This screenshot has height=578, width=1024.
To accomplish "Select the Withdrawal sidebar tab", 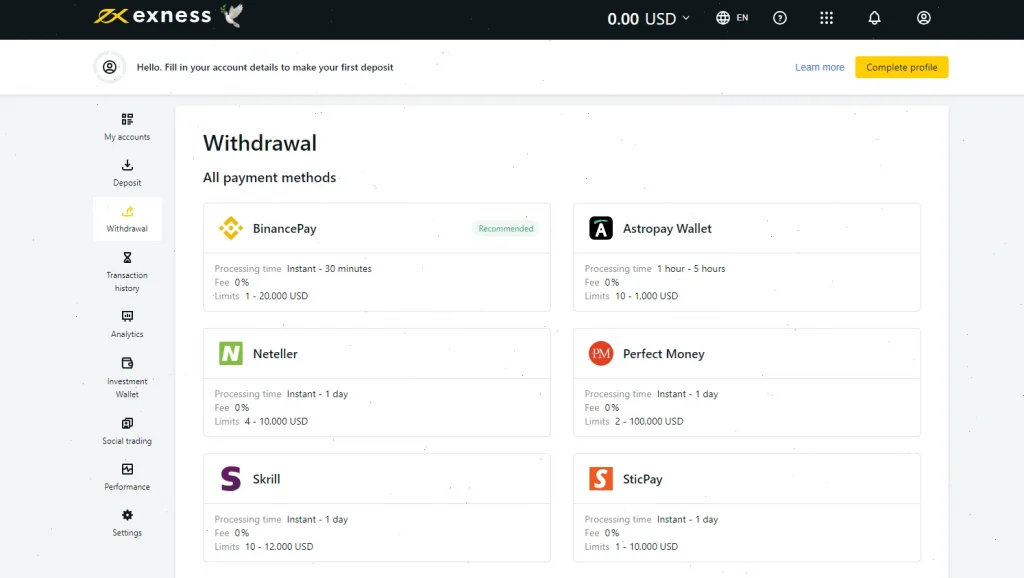I will click(x=127, y=219).
